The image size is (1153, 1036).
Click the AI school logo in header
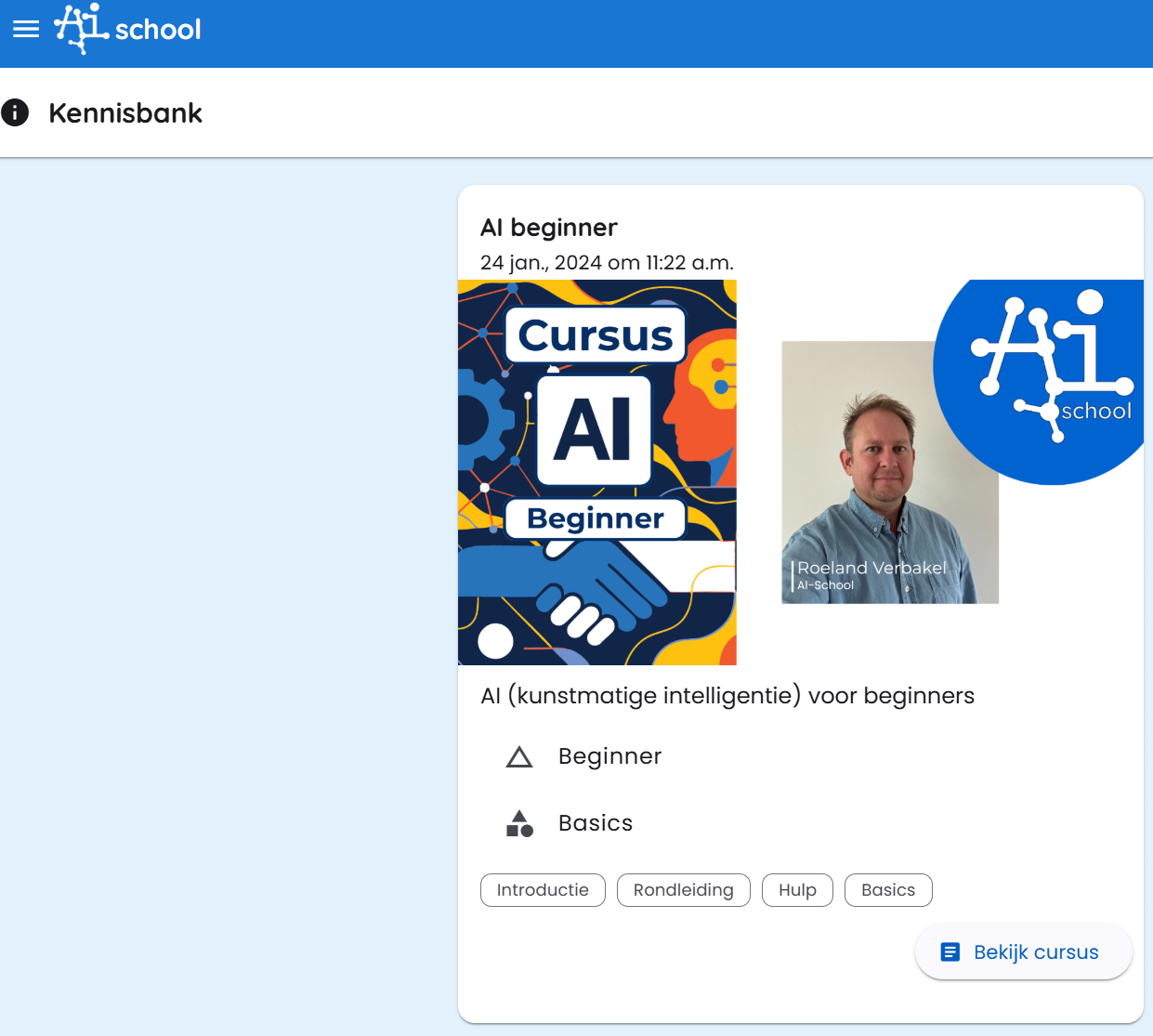(x=128, y=29)
